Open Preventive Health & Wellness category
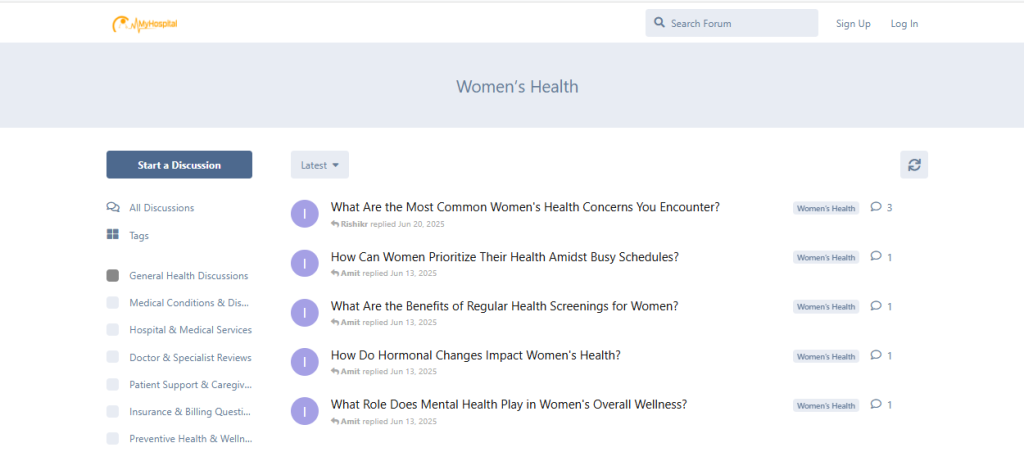The width and height of the screenshot is (1024, 452). [190, 438]
